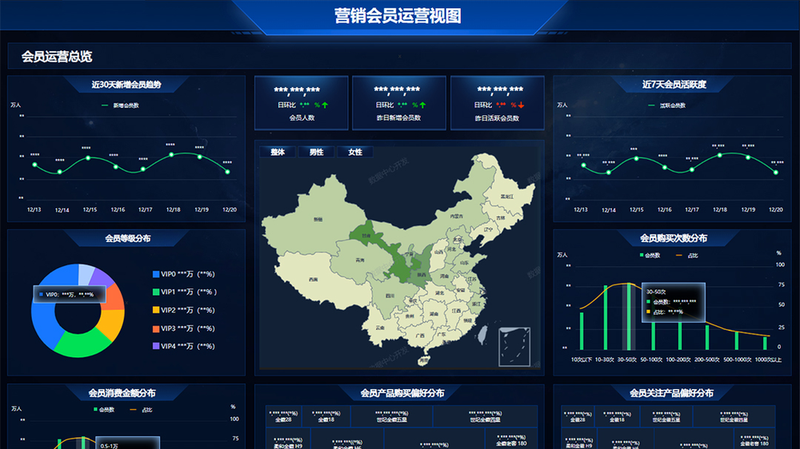Select 金徽28 cell in 会员关注产品偏好分布
The width and height of the screenshot is (800, 449).
pos(578,416)
